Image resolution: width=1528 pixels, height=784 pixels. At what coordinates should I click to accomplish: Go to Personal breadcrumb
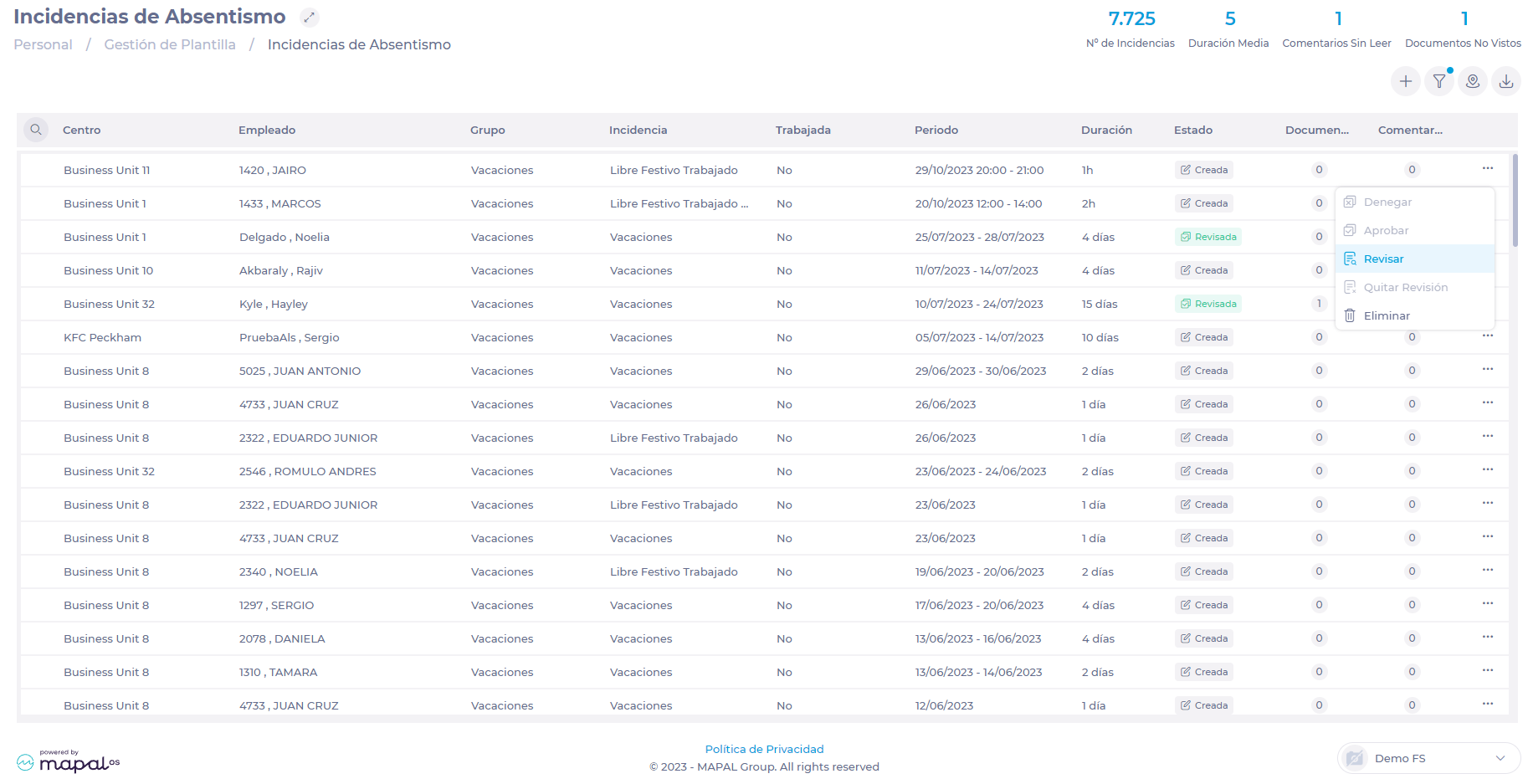tap(43, 44)
